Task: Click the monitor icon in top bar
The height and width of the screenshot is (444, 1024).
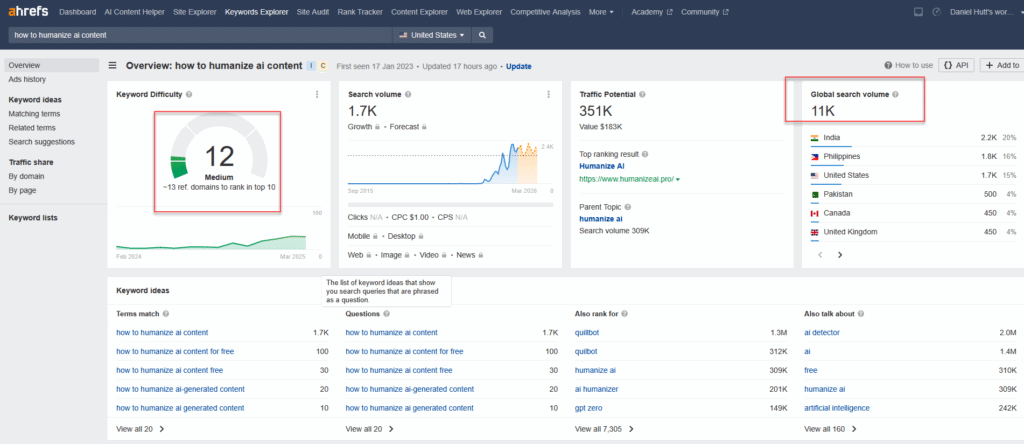Action: (x=918, y=12)
